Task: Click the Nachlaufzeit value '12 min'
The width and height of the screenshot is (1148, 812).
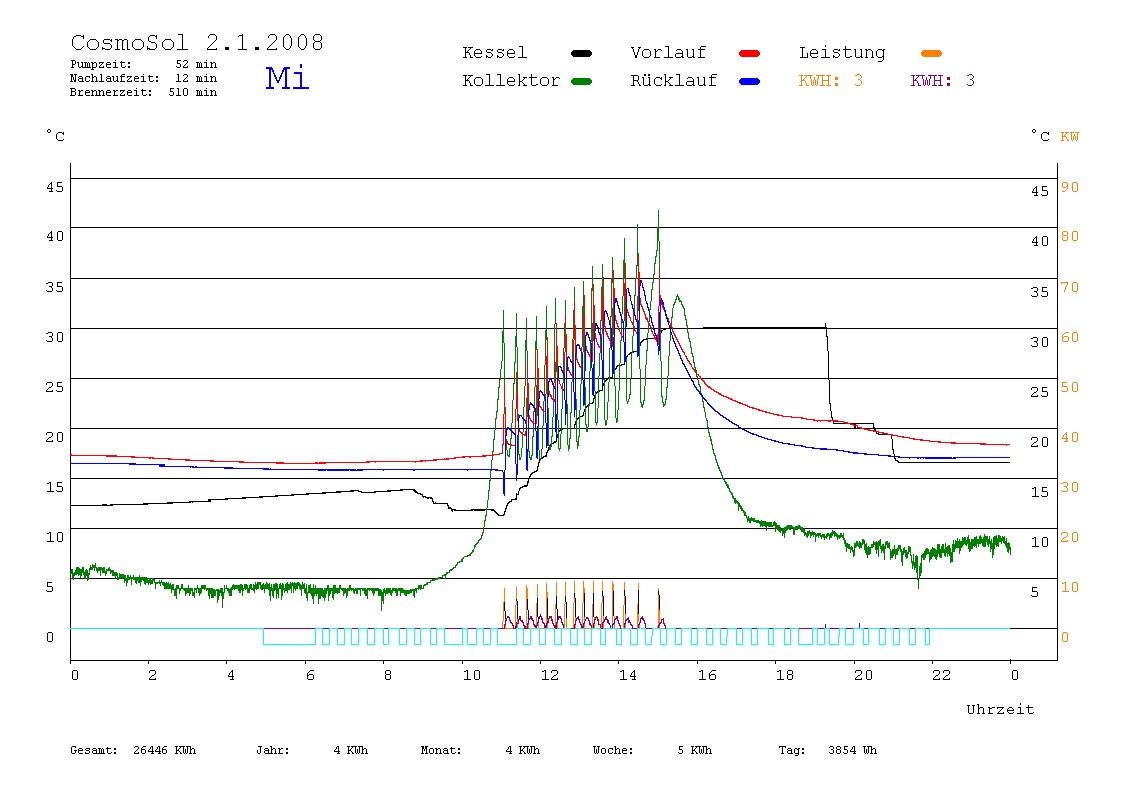Action: click(196, 78)
